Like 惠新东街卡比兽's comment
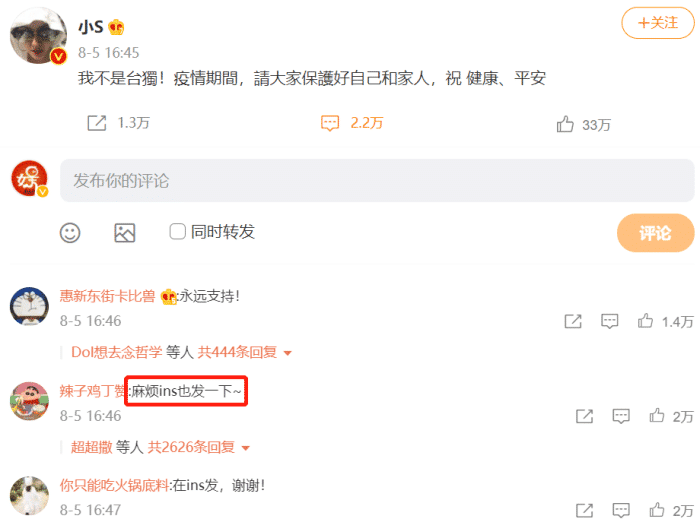 tap(645, 321)
